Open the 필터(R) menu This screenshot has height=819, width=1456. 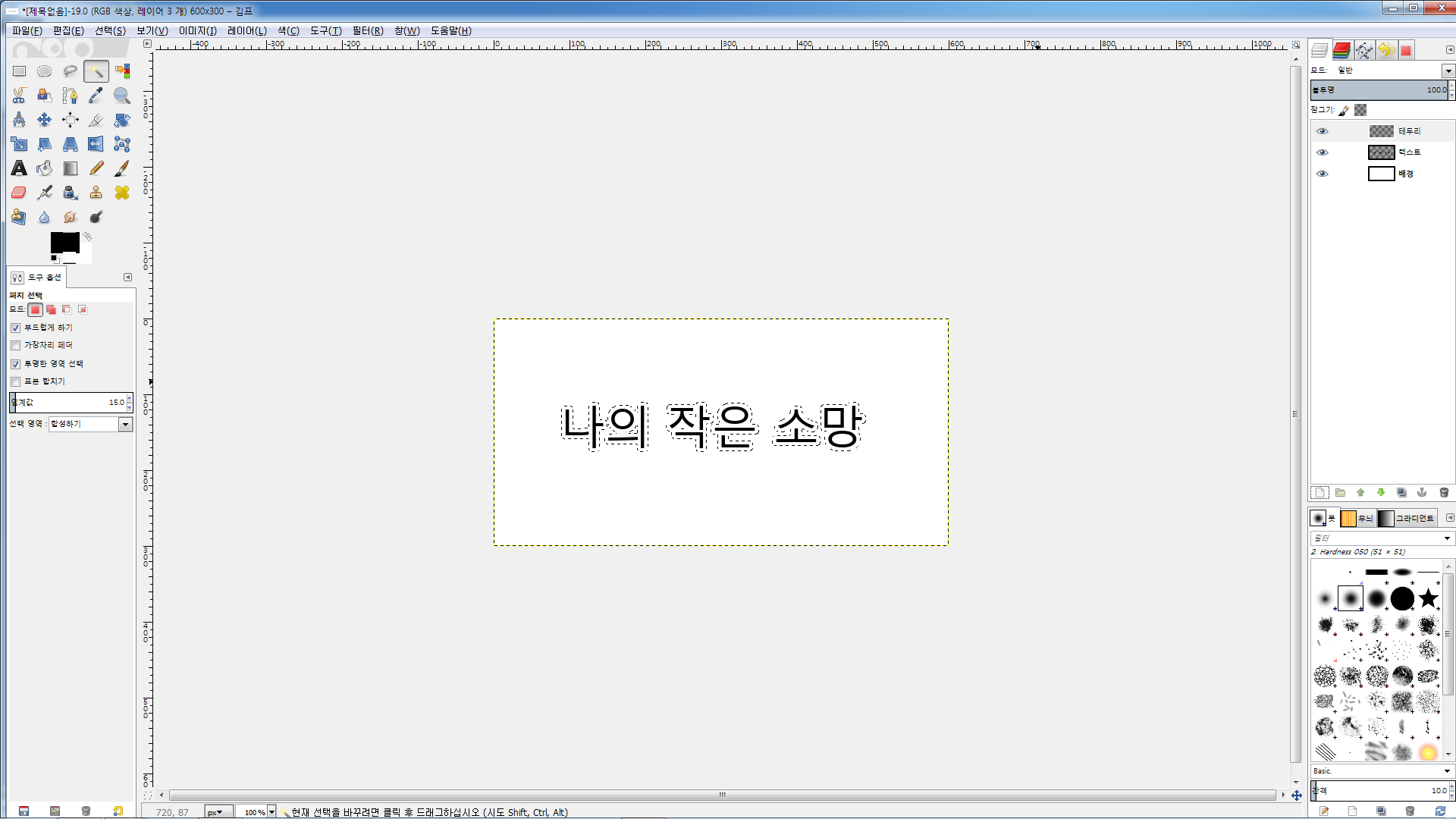point(368,30)
